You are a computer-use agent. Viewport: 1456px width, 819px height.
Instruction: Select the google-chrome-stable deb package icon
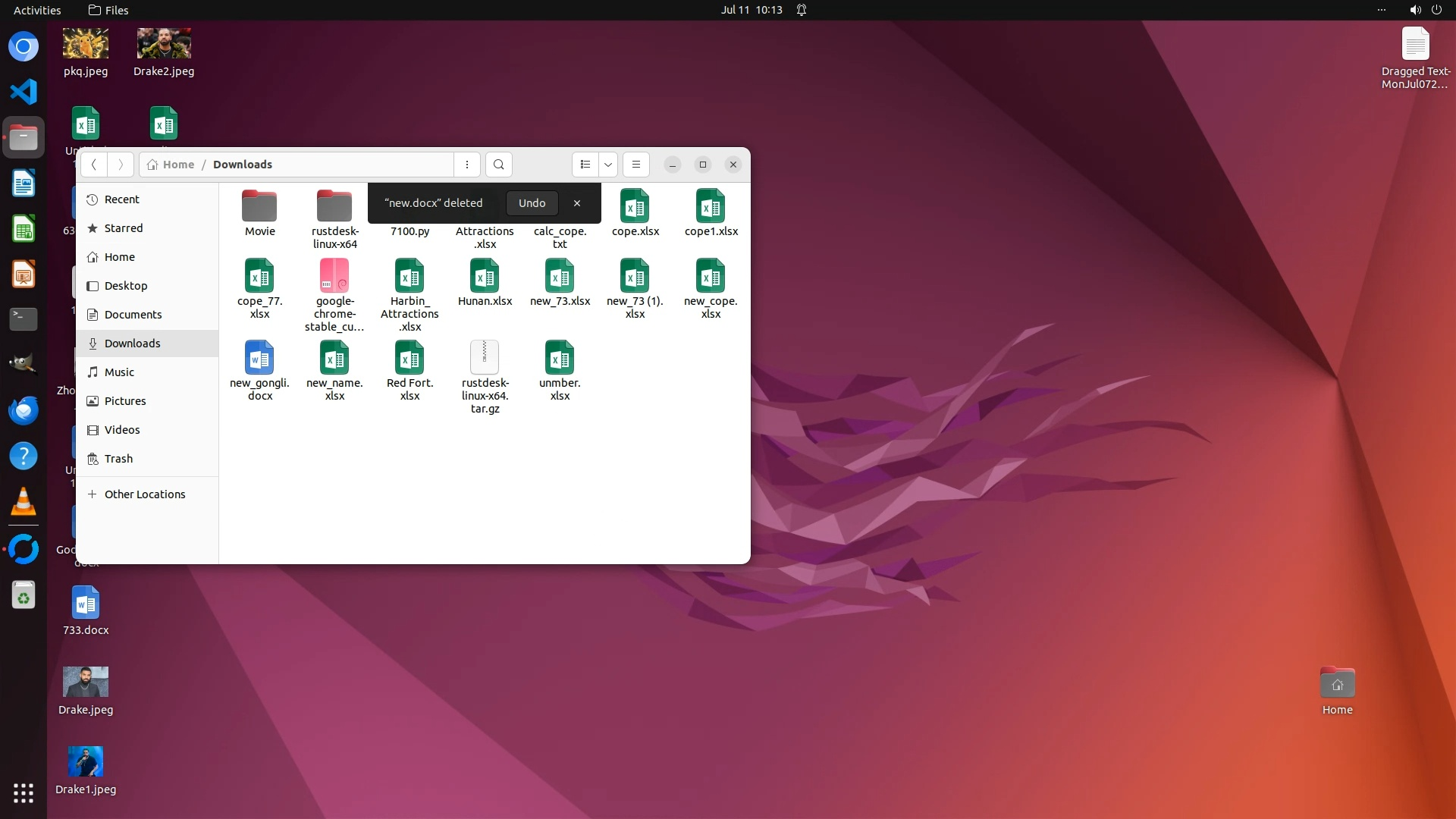pyautogui.click(x=334, y=276)
